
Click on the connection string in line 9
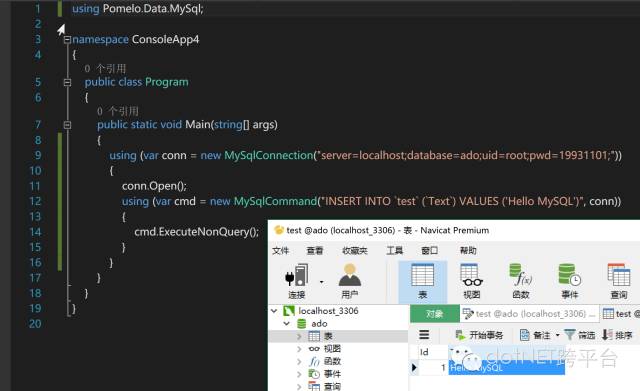[466, 156]
